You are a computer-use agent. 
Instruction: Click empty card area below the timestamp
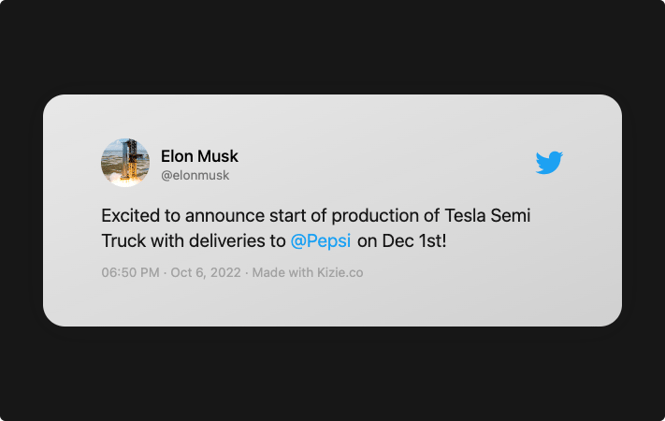[332, 303]
